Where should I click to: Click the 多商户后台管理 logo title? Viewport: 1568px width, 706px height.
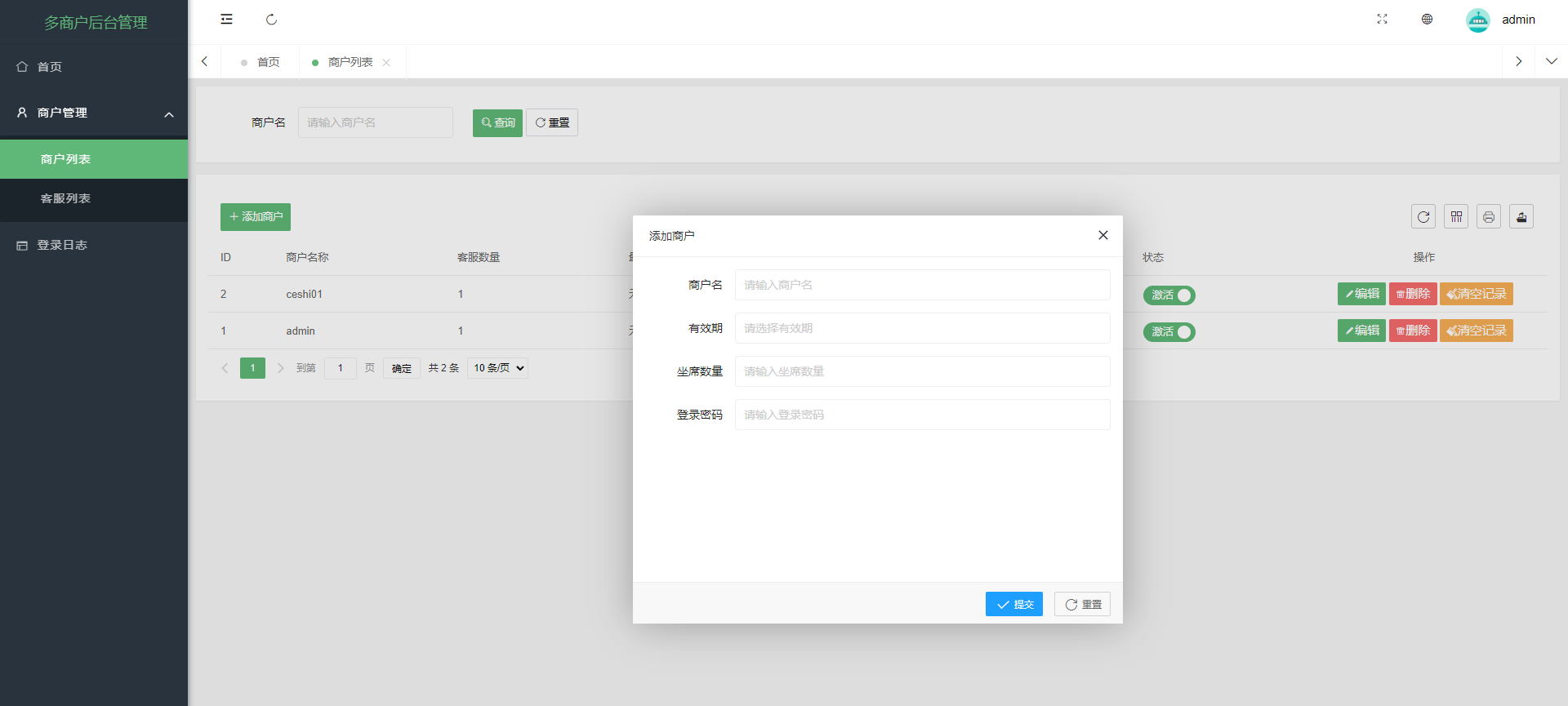pyautogui.click(x=96, y=22)
